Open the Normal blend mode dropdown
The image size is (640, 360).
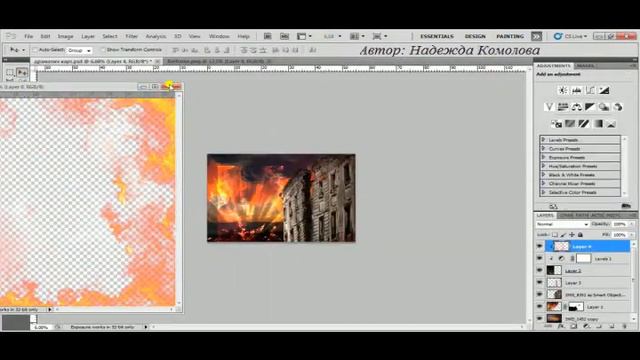[562, 224]
